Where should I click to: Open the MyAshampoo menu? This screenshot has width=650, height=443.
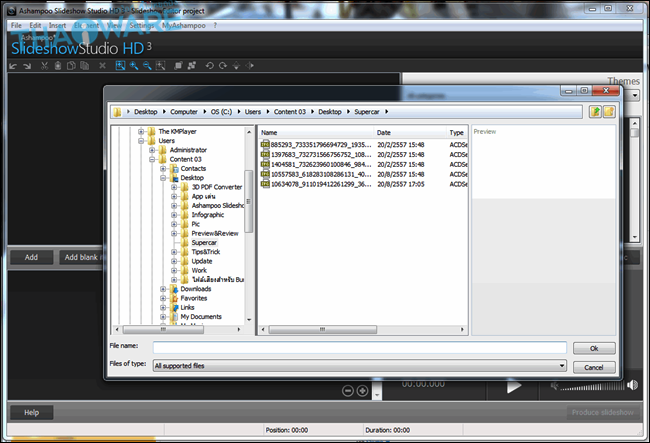(x=184, y=26)
